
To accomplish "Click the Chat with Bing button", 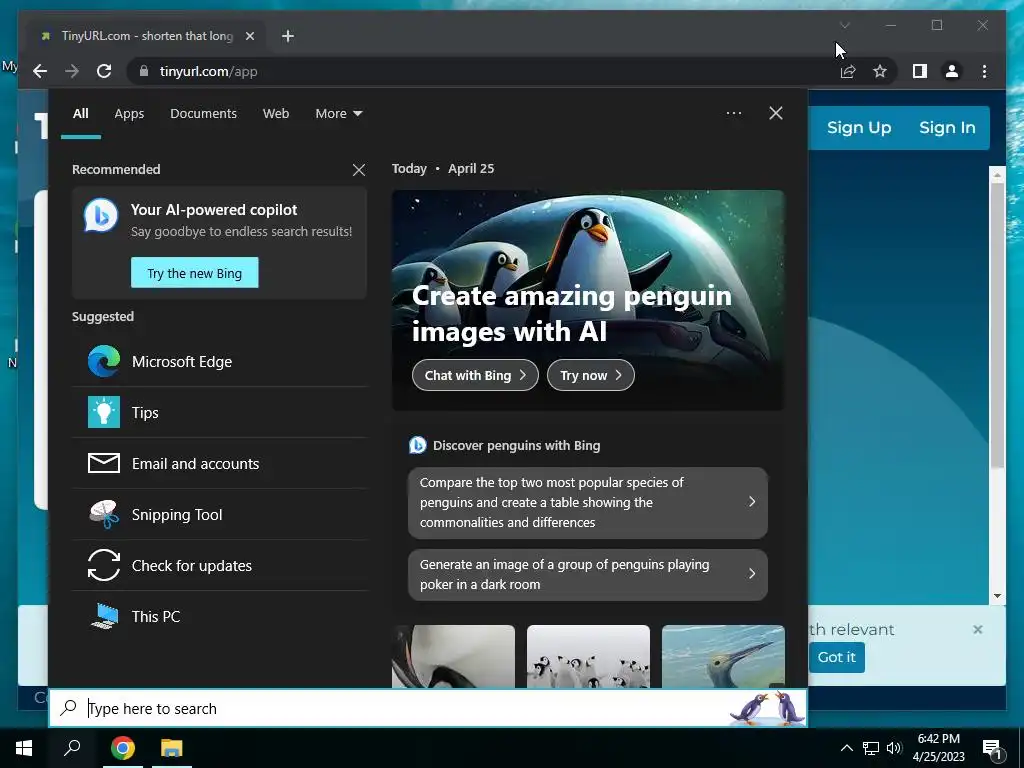I will (x=475, y=376).
